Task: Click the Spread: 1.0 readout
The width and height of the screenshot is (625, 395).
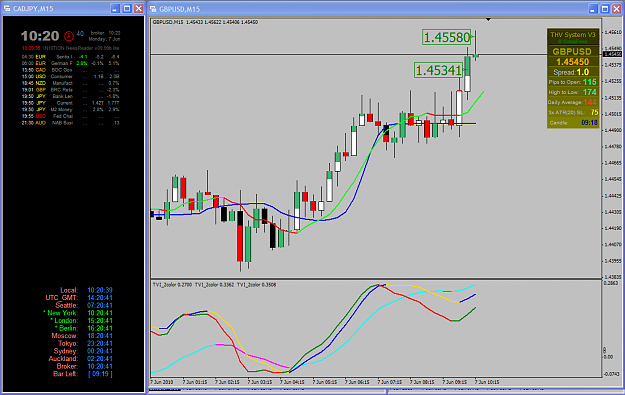Action: 571,72
